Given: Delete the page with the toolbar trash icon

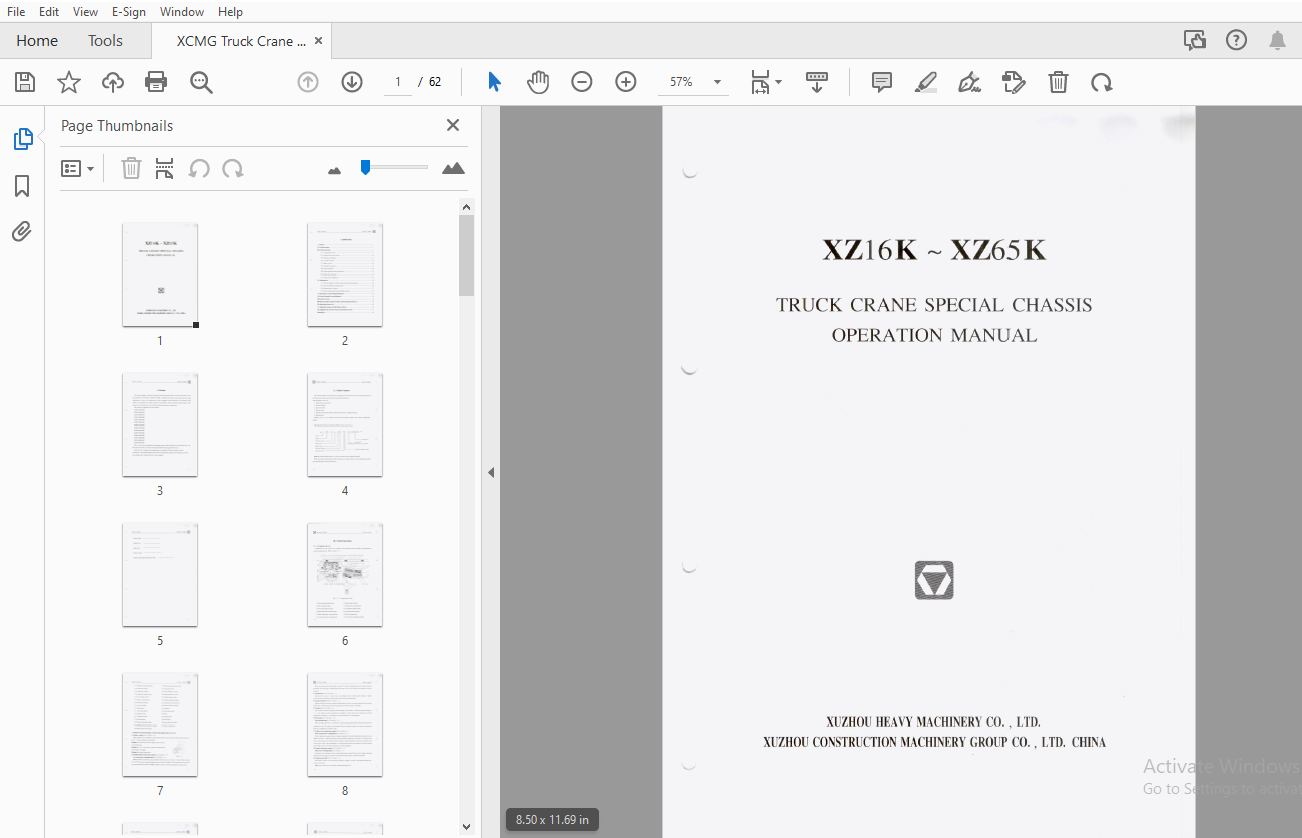Looking at the screenshot, I should coord(1058,82).
